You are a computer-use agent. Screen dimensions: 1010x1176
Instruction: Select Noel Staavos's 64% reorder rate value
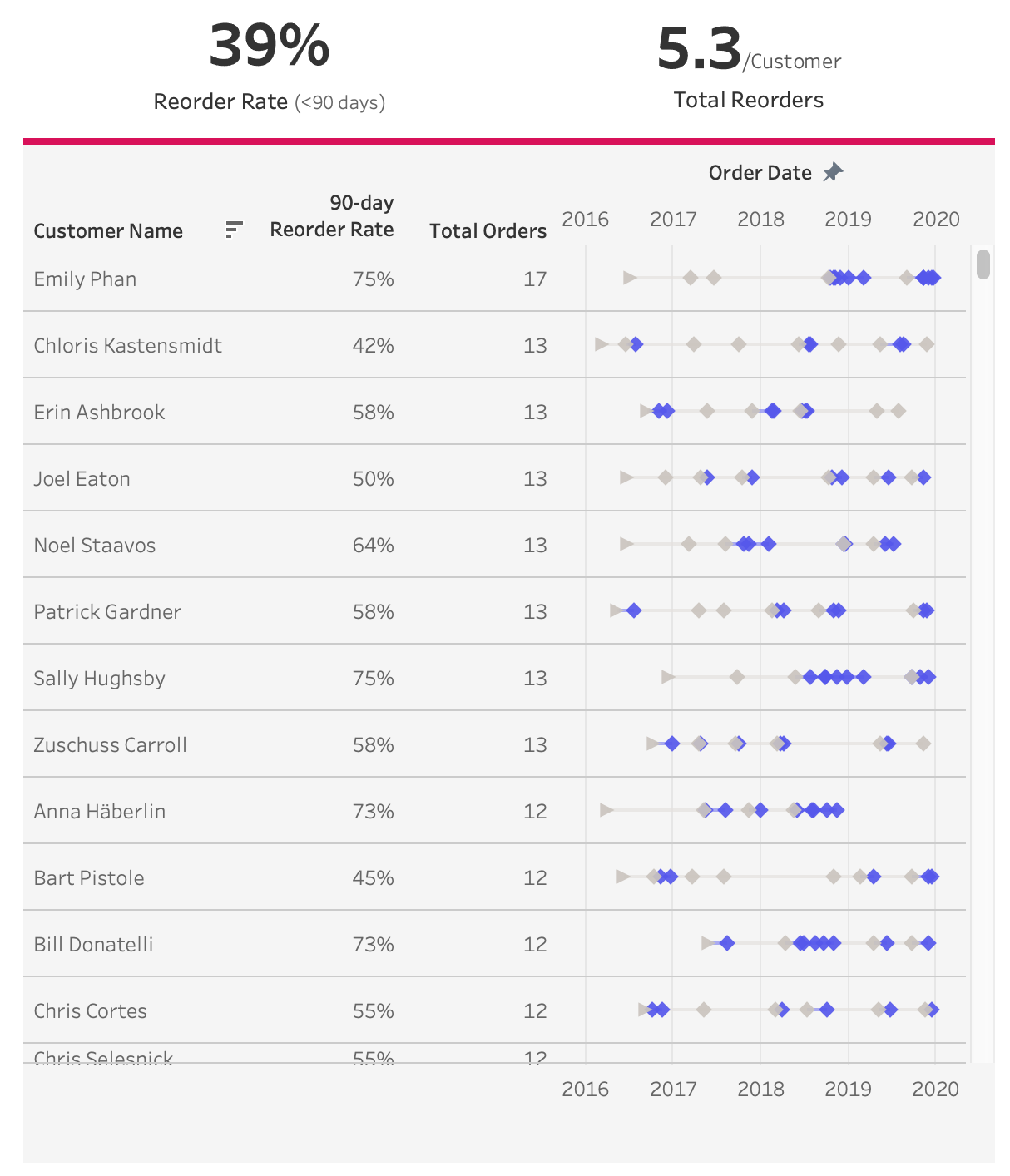click(x=373, y=545)
